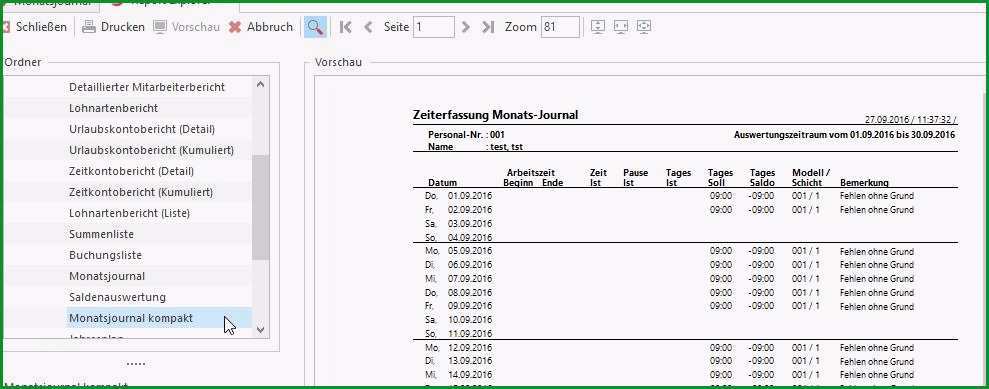The image size is (989, 389).
Task: Click the Bemerkung column header
Action: tap(864, 183)
